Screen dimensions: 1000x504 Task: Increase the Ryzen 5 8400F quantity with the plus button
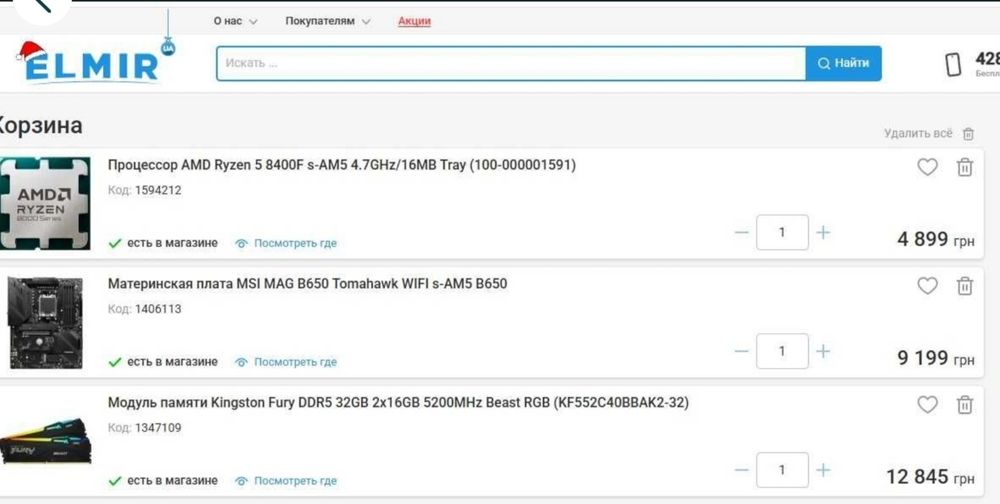click(x=823, y=232)
